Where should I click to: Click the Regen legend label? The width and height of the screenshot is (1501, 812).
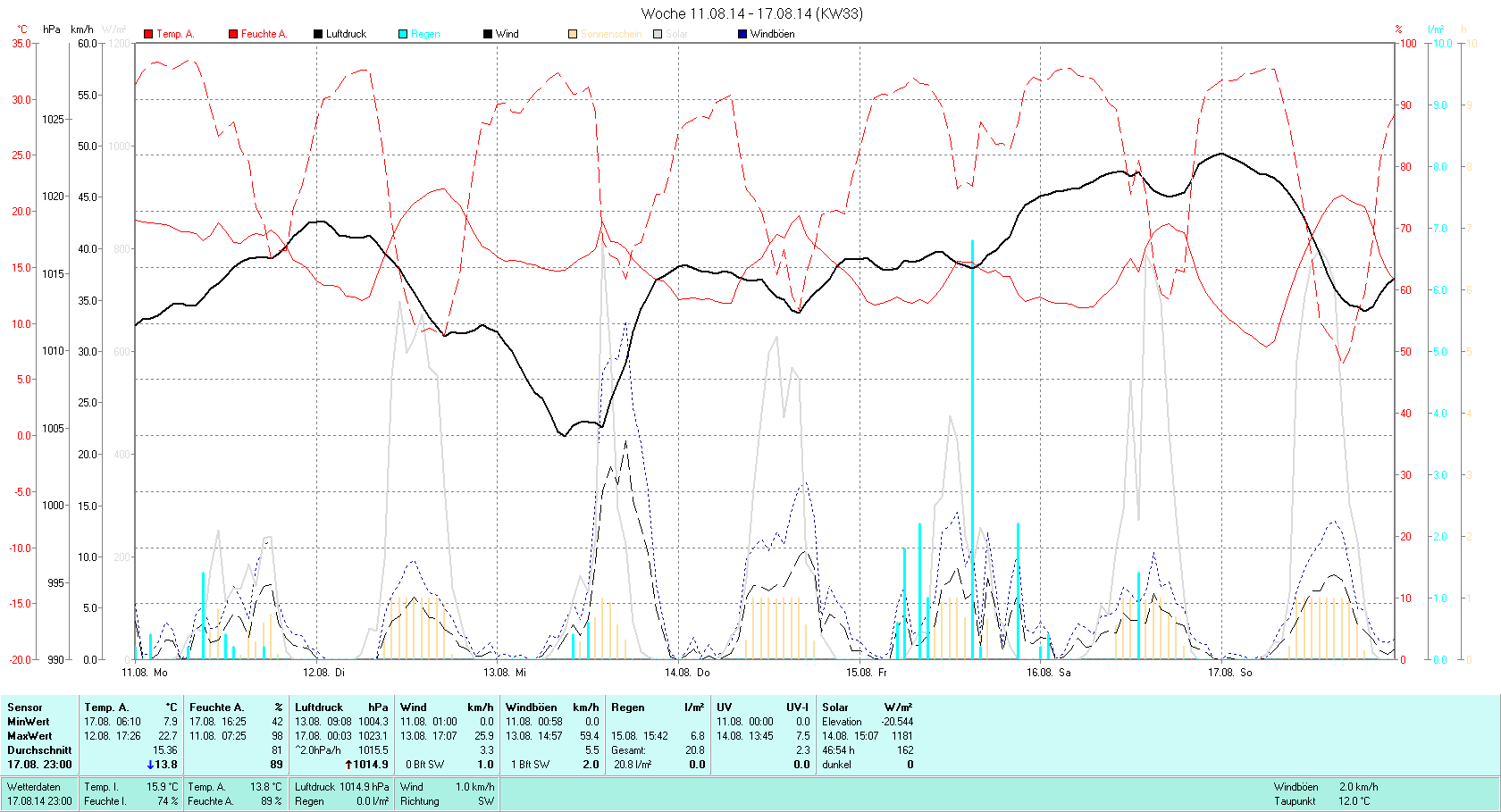point(425,34)
